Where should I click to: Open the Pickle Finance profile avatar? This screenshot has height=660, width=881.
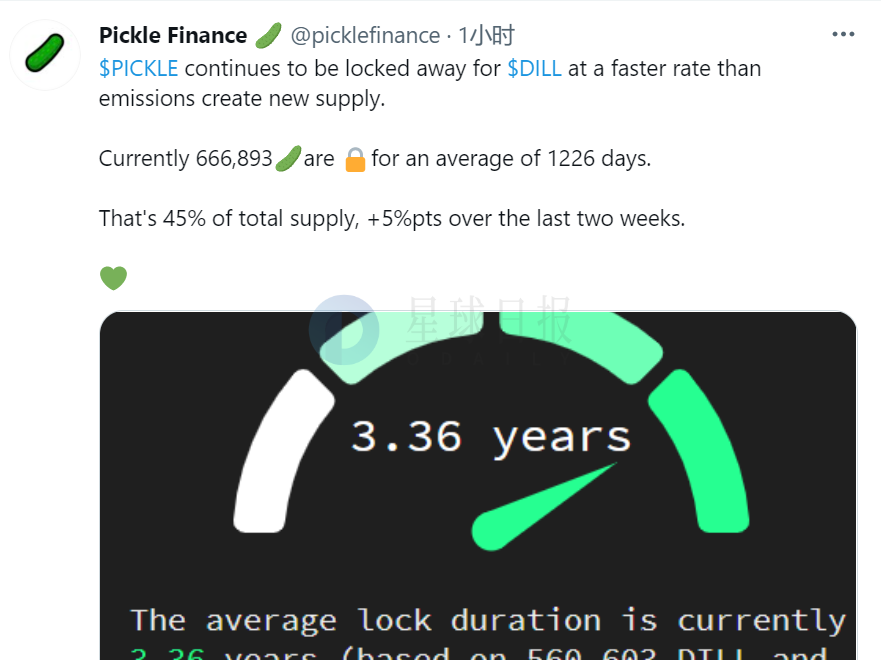tap(45, 54)
